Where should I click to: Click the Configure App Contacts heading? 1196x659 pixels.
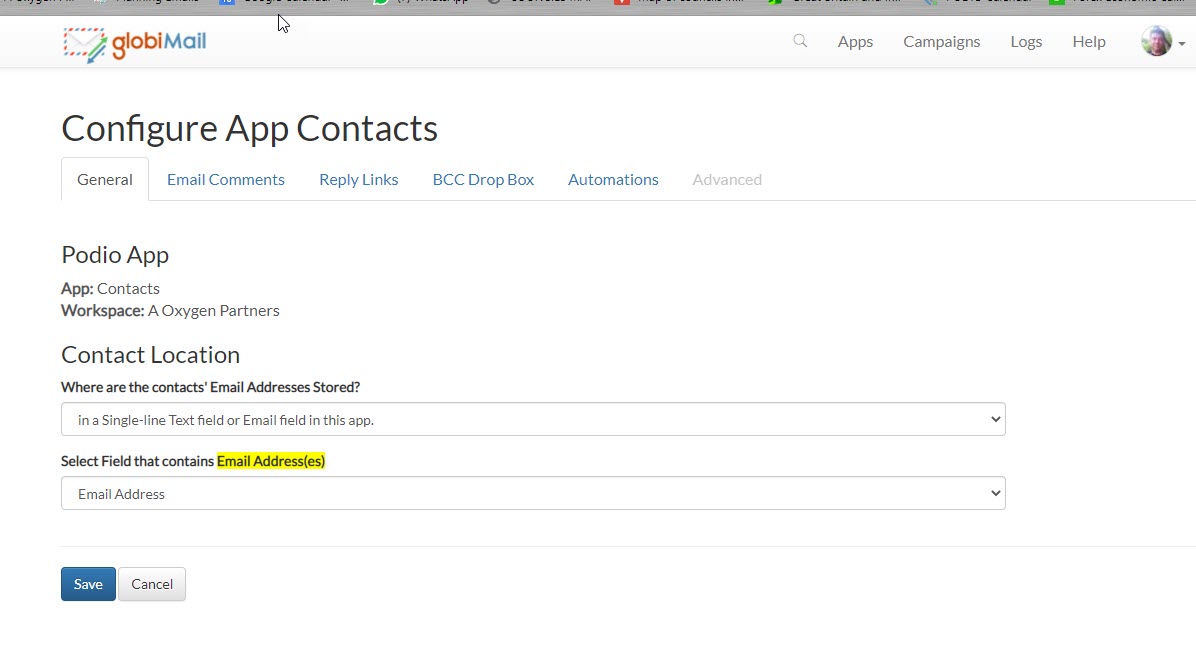click(249, 128)
